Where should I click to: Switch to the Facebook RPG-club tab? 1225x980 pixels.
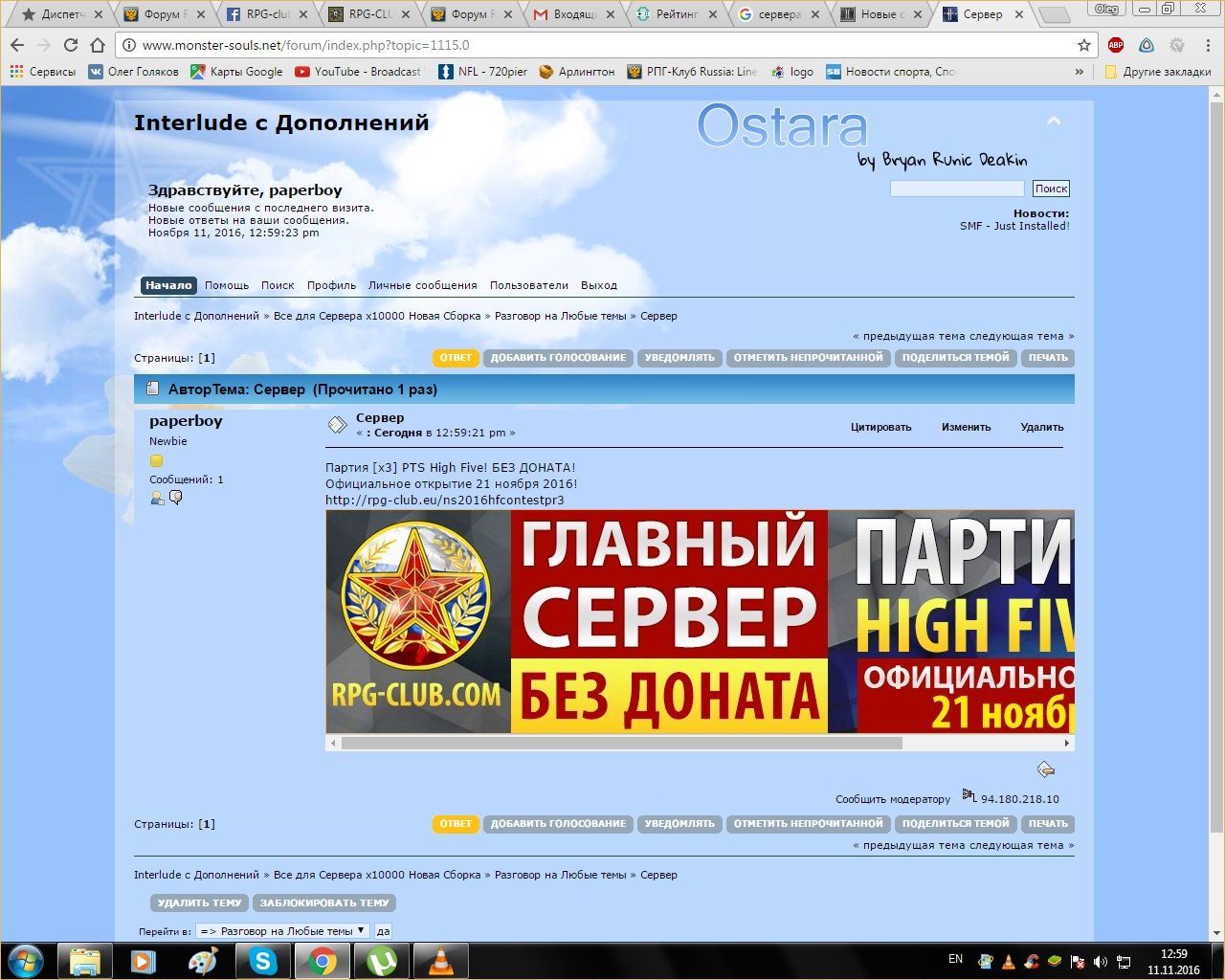[x=268, y=14]
